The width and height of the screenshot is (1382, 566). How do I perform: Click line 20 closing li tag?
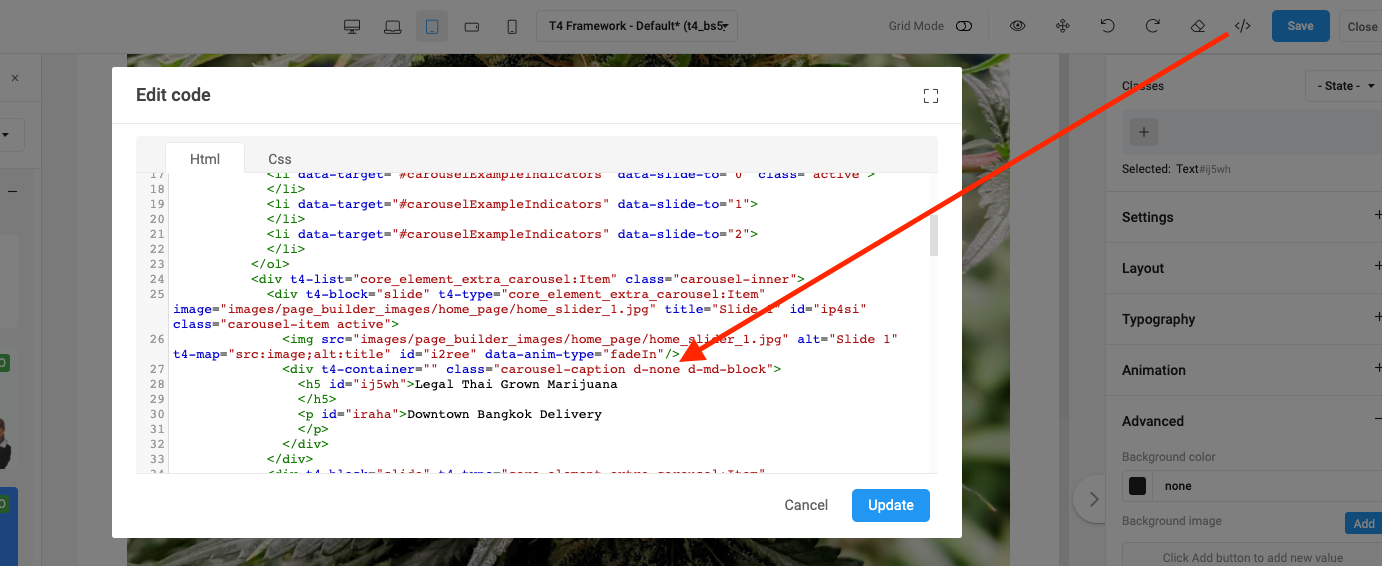[285, 219]
